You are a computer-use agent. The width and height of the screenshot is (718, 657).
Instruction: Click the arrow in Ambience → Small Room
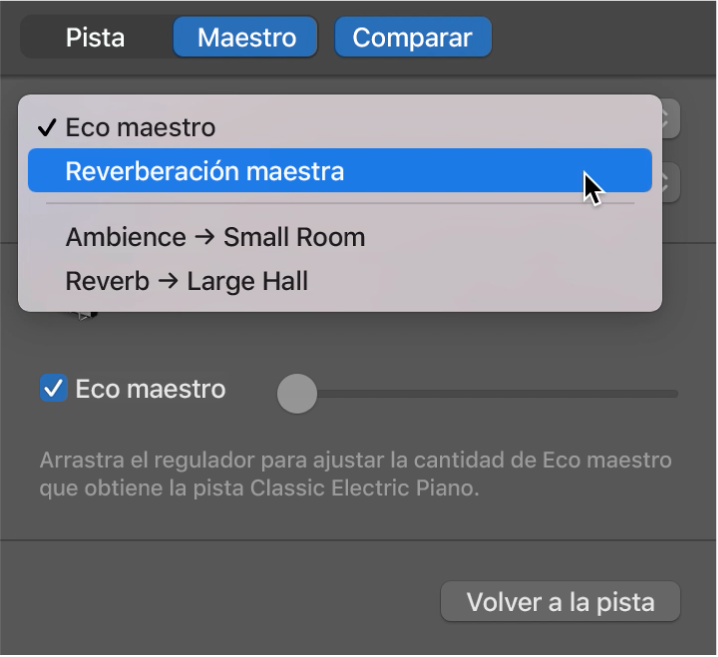204,237
